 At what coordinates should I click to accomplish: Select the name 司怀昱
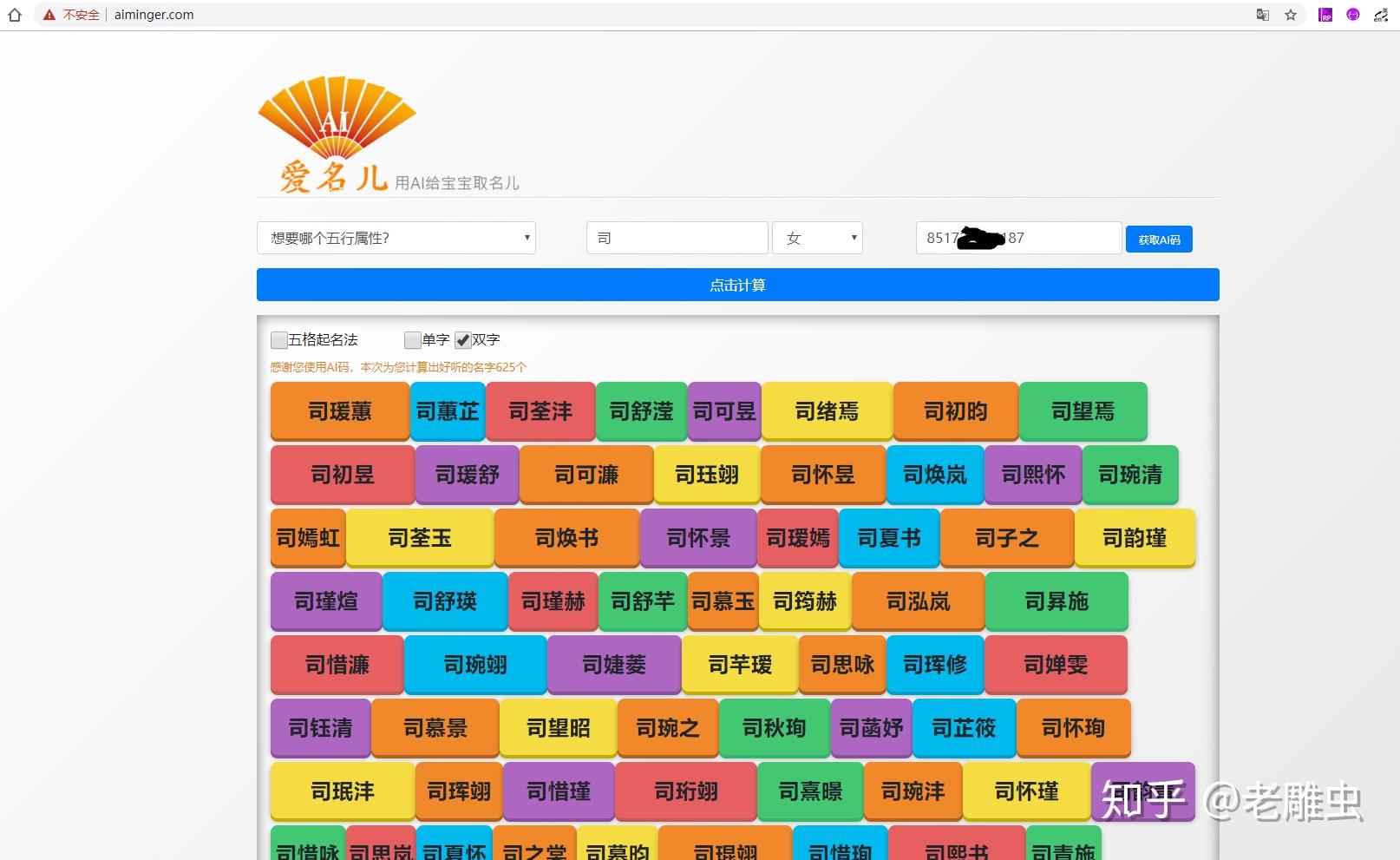tap(823, 475)
